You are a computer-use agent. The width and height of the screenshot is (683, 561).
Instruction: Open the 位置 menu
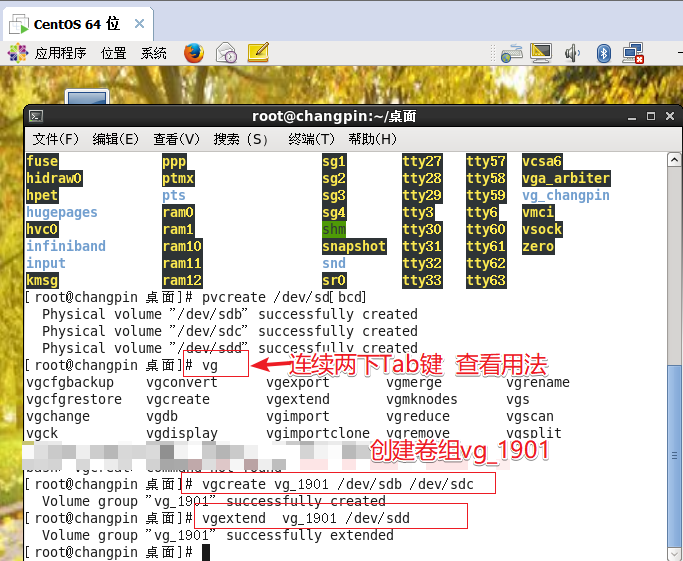(114, 53)
